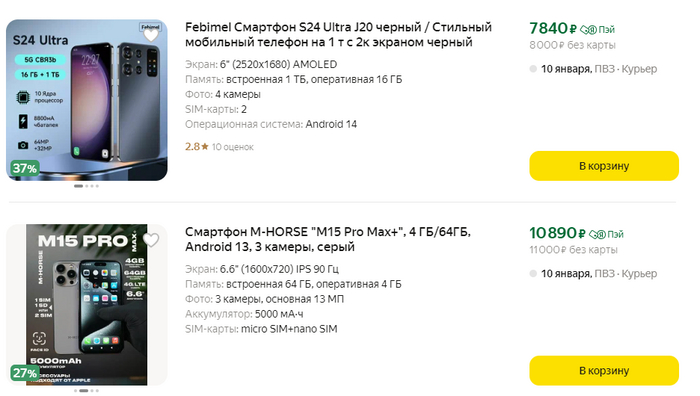The image size is (700, 396).
Task: Switch to second image dot under S24 Ultra
Action: [87, 186]
